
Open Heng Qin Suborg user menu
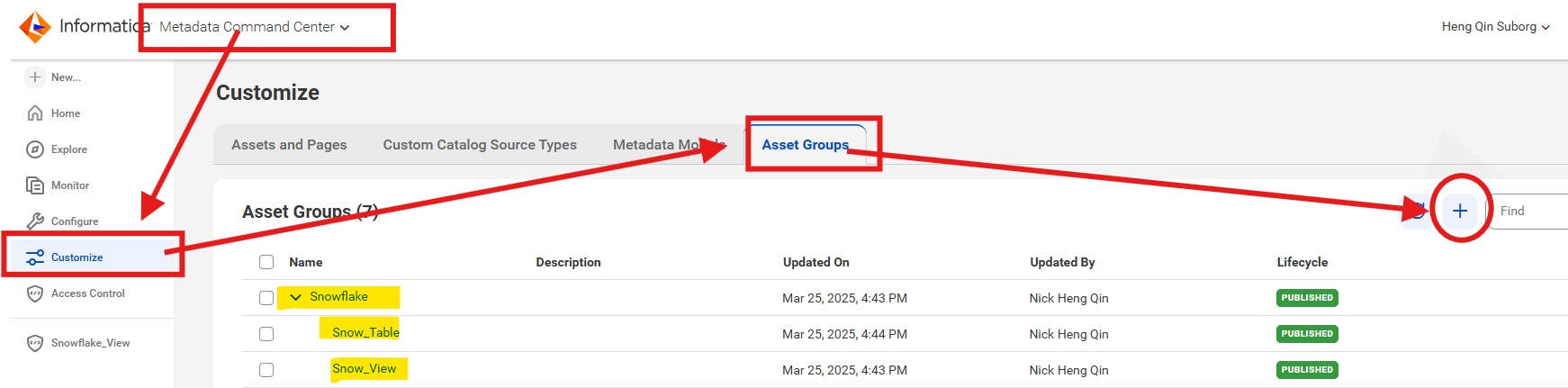tap(1496, 27)
